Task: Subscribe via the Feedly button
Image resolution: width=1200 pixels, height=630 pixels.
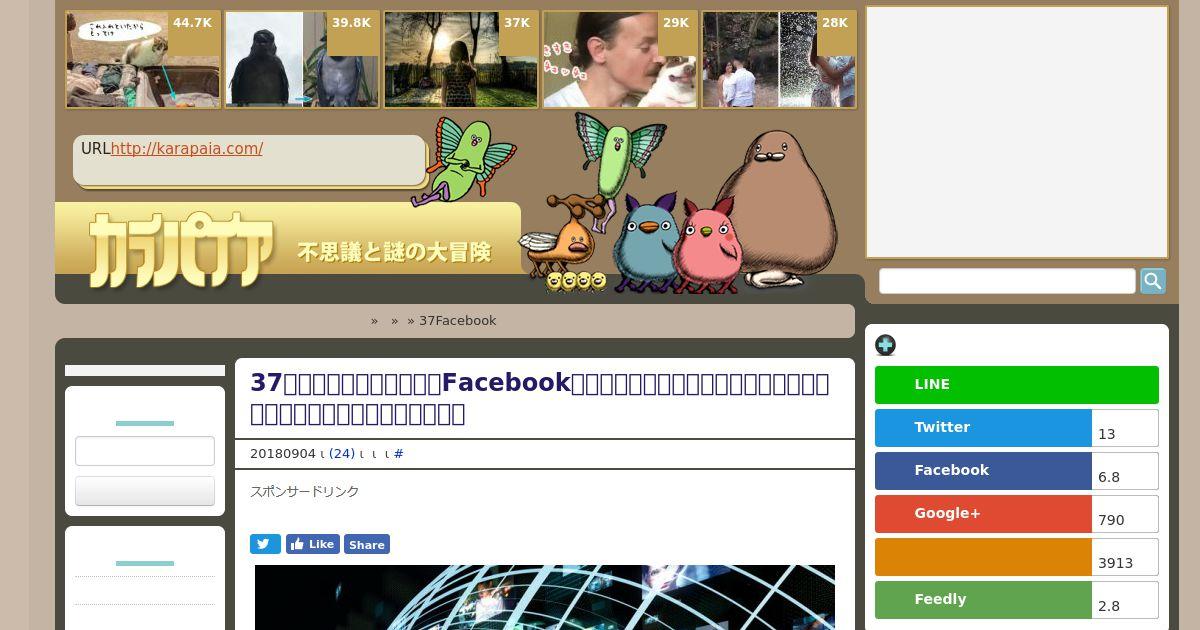Action: 983,600
